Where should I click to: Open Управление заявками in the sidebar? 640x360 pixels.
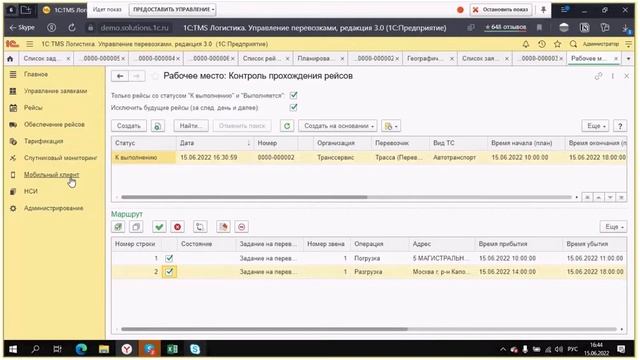[55, 91]
